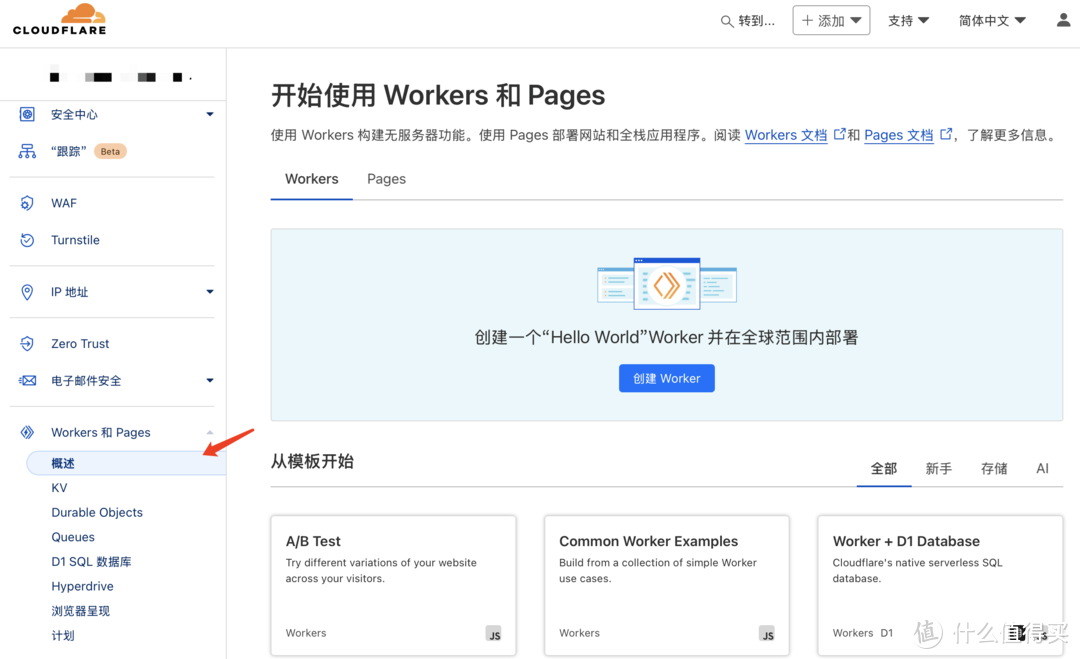Click the IP 地址 location pin icon
This screenshot has height=659, width=1080.
pos(26,292)
